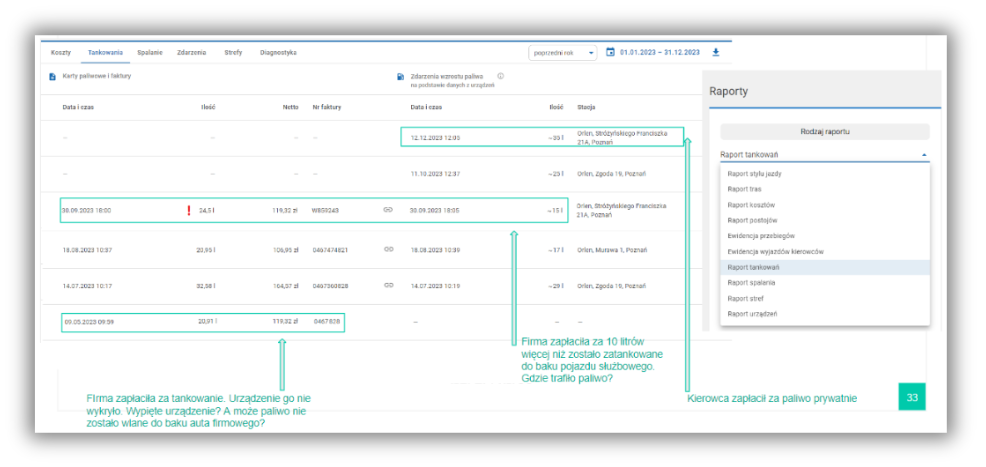Pick 'Raport urządzeń' from the dropdown list

click(x=753, y=314)
